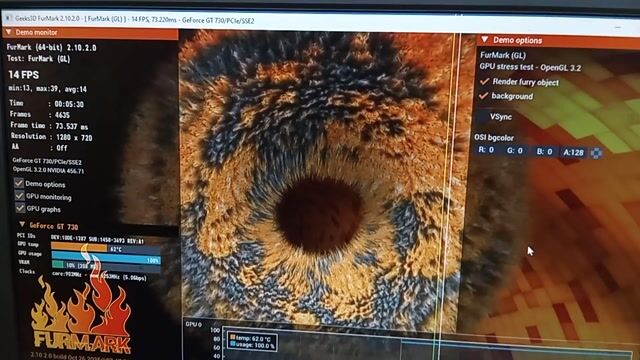
Task: Minimize the FurMark window
Action: [x=618, y=27]
